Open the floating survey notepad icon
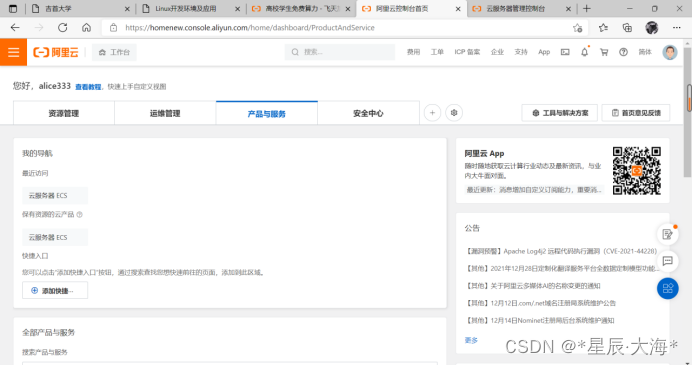Screen dimensions: 693x365 coord(667,234)
